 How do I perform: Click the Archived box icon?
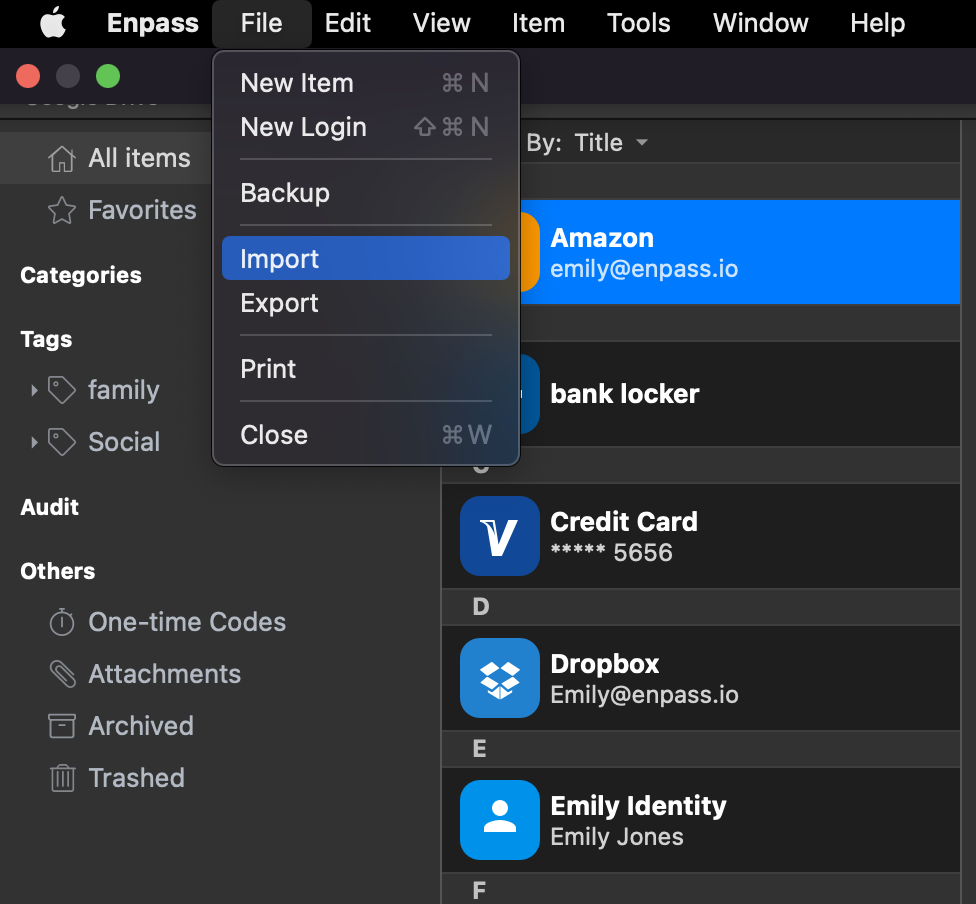pyautogui.click(x=62, y=726)
